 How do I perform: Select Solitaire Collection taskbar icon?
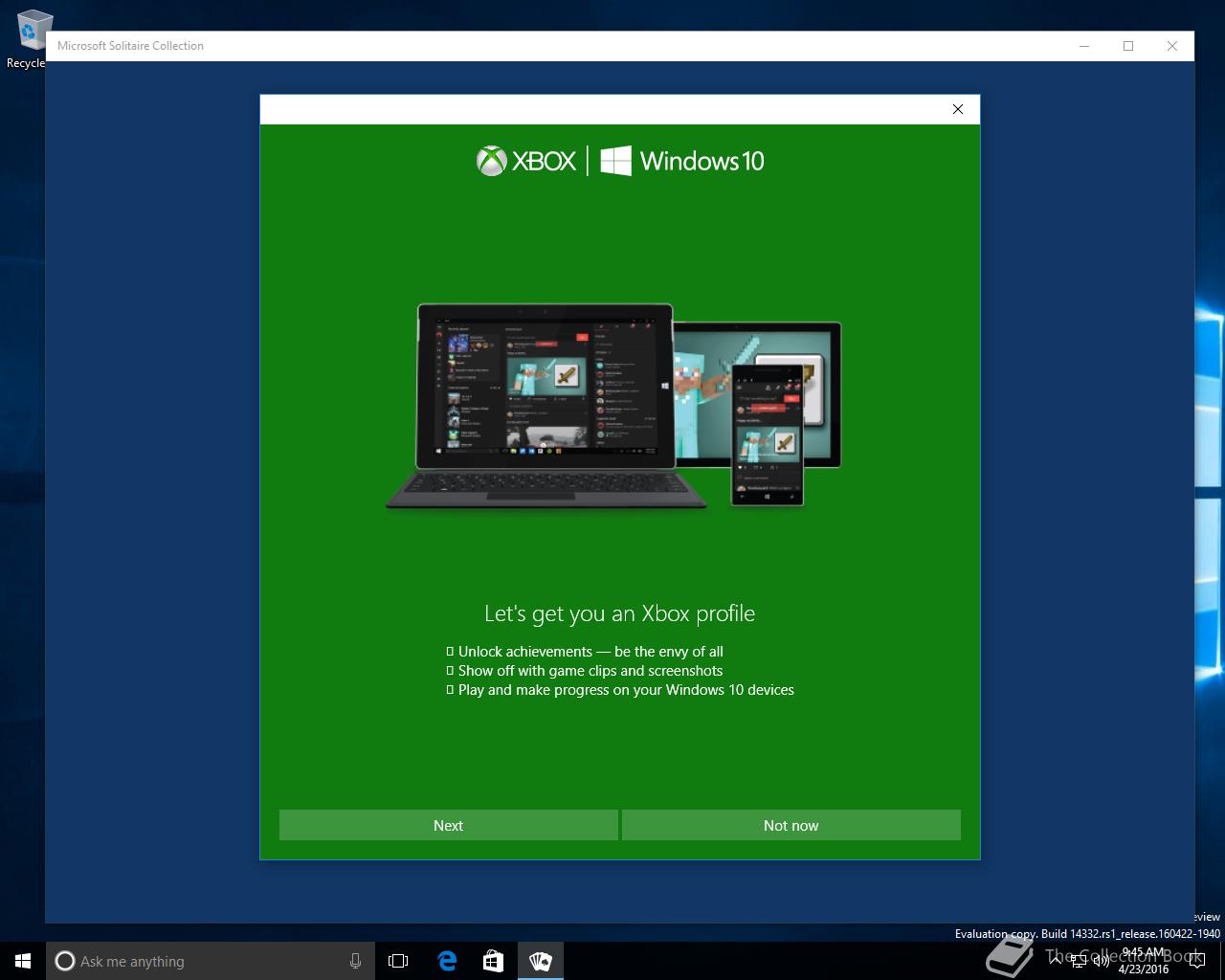pos(541,961)
